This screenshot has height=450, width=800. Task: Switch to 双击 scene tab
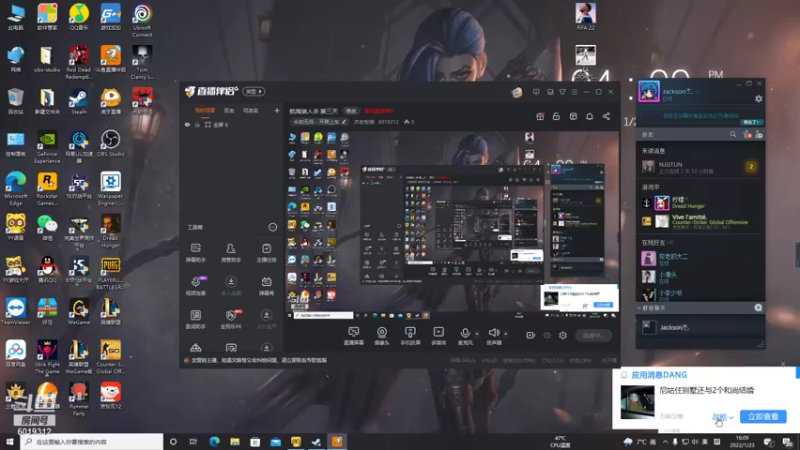click(x=229, y=110)
